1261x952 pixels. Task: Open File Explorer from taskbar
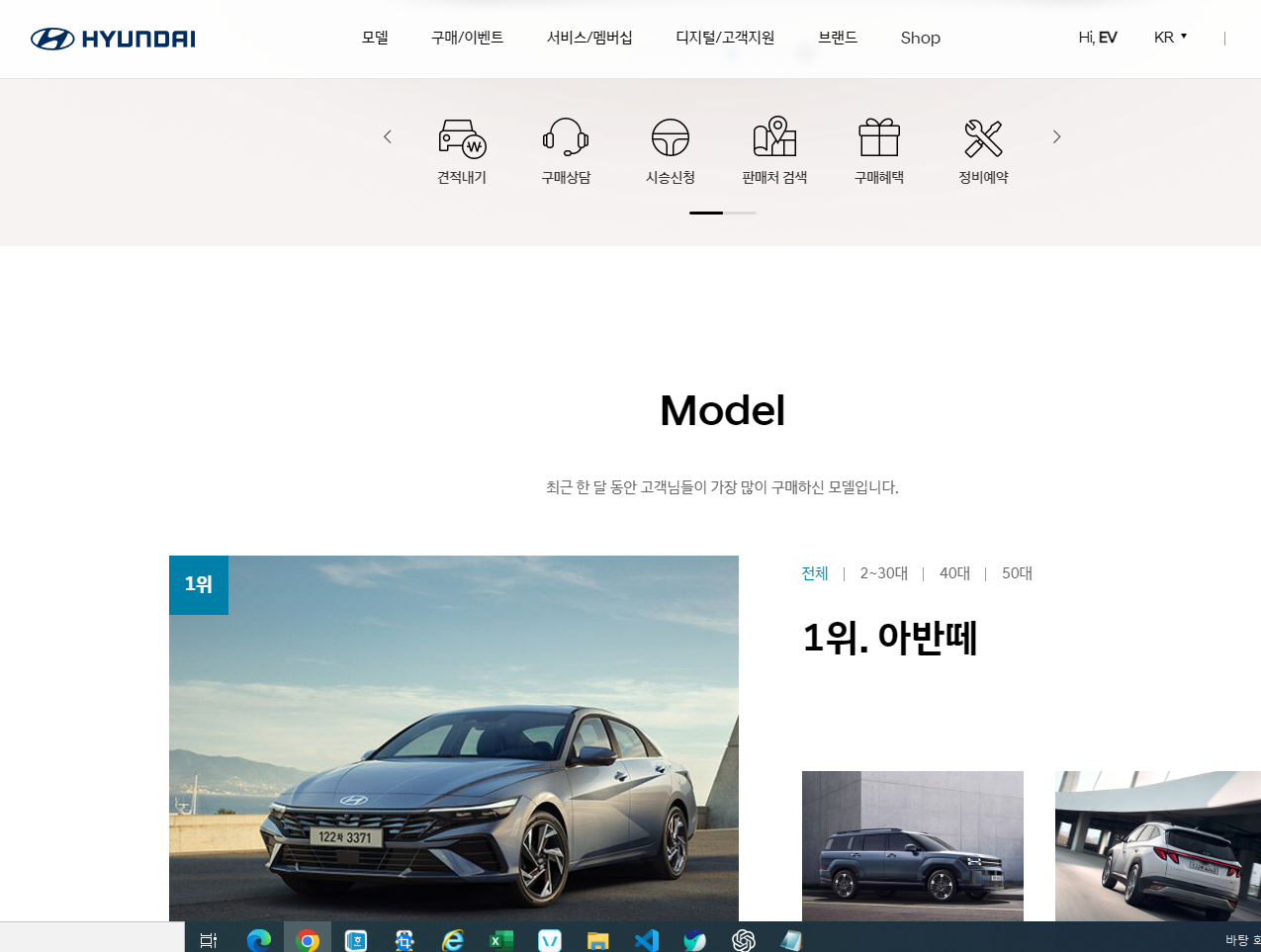(598, 940)
